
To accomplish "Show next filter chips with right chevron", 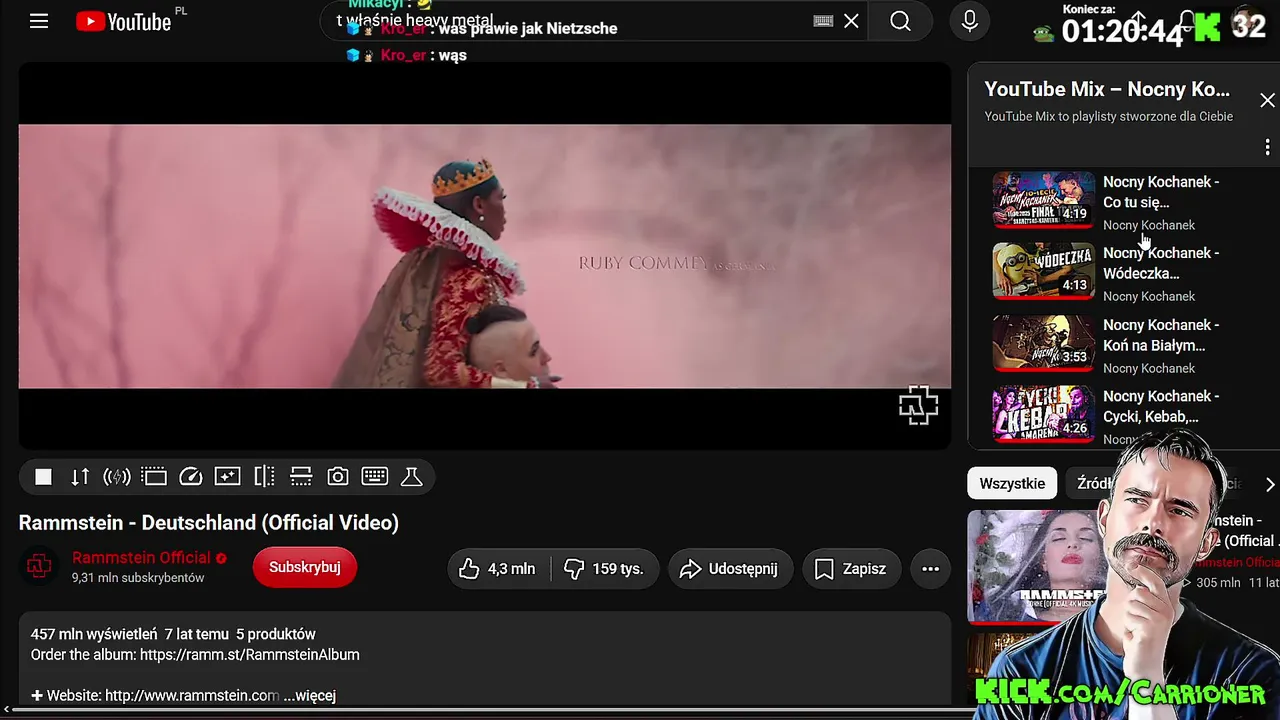I will tap(1270, 484).
